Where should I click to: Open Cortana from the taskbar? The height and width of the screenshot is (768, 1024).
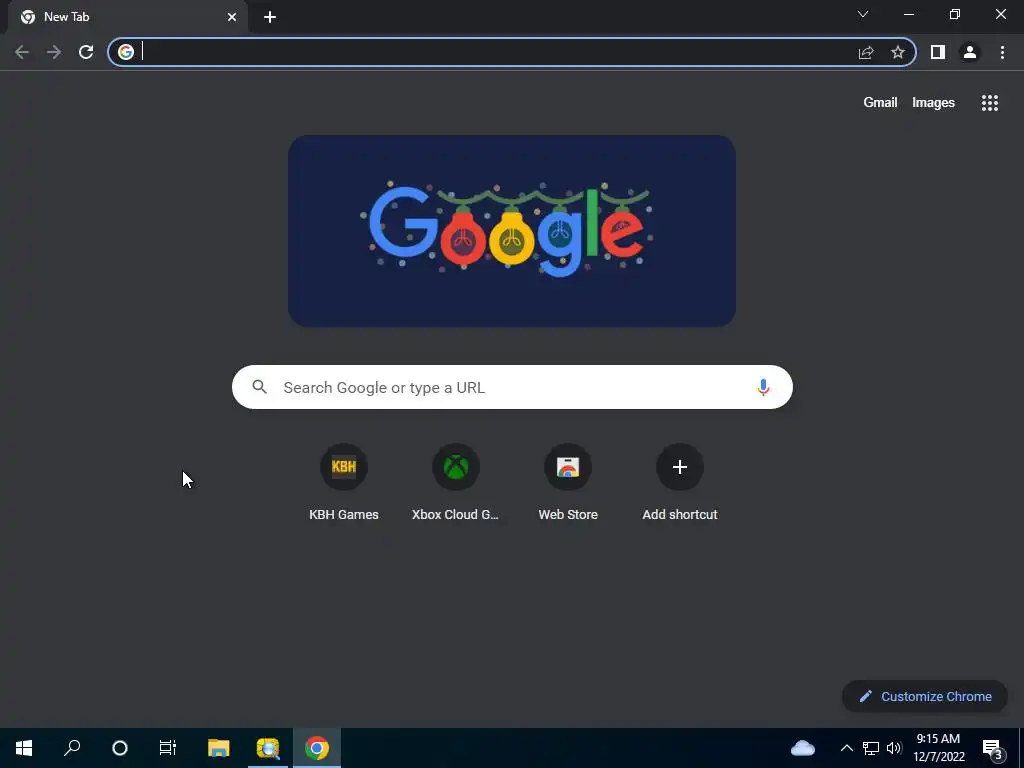120,748
